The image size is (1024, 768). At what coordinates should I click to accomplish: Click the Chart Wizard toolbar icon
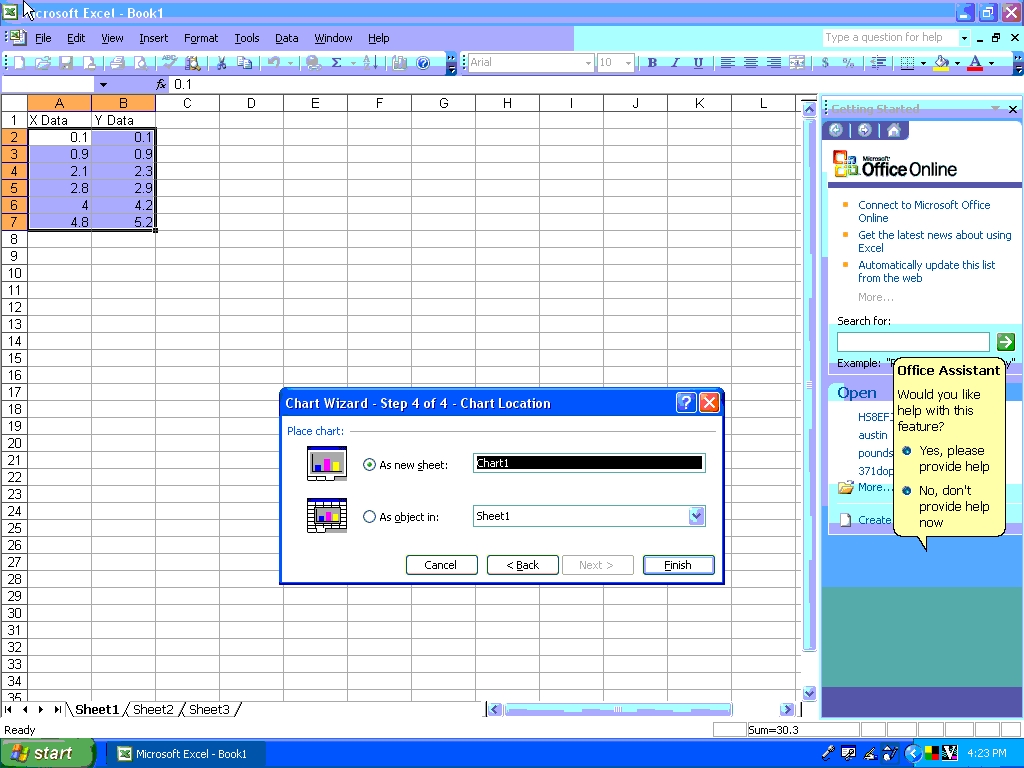[400, 62]
